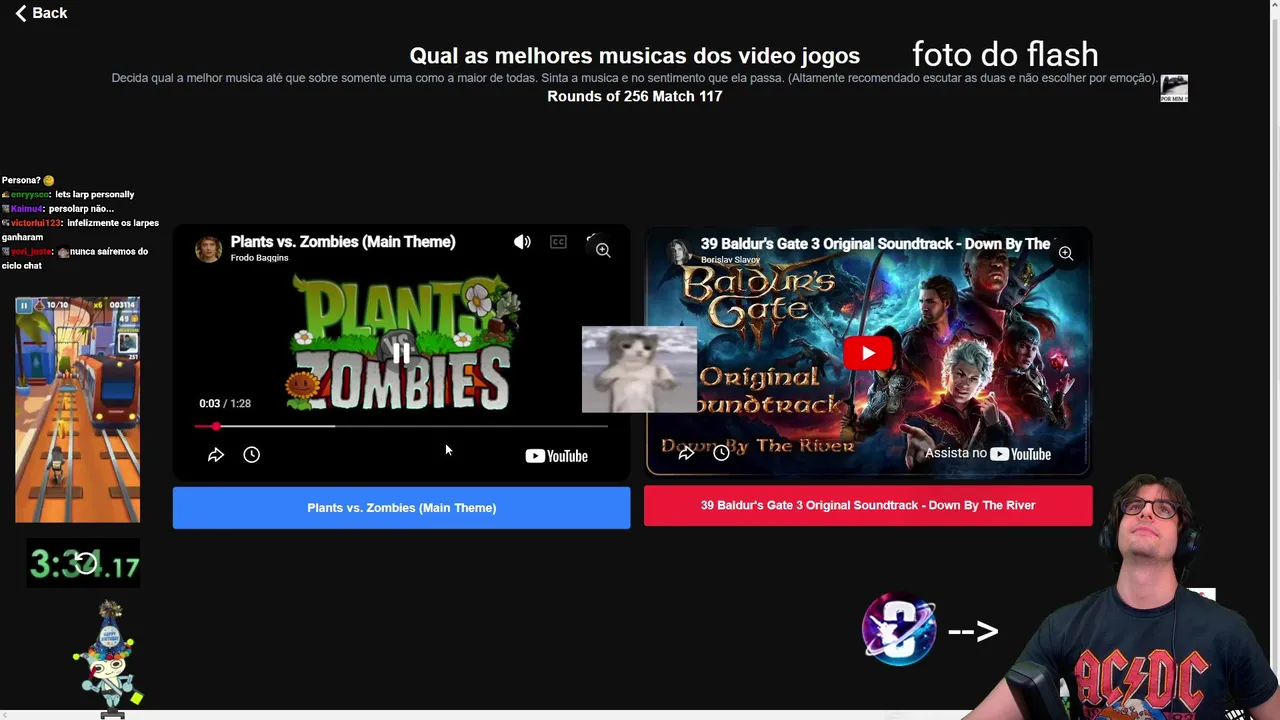Play the Baldur's Gate 3 soundtrack video
Screen dimensions: 1280x720
click(868, 353)
